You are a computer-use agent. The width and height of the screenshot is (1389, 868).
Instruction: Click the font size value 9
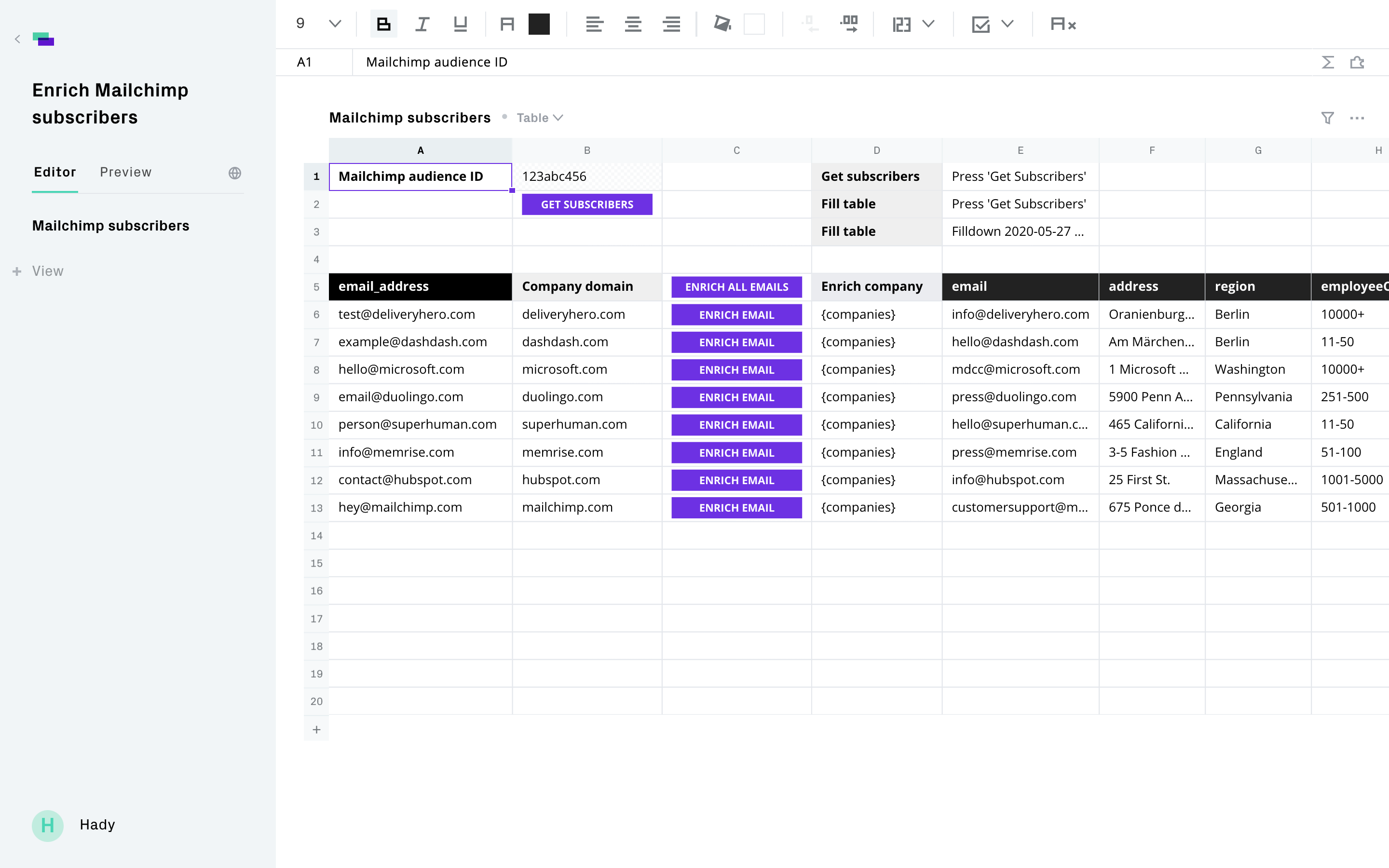pyautogui.click(x=300, y=24)
